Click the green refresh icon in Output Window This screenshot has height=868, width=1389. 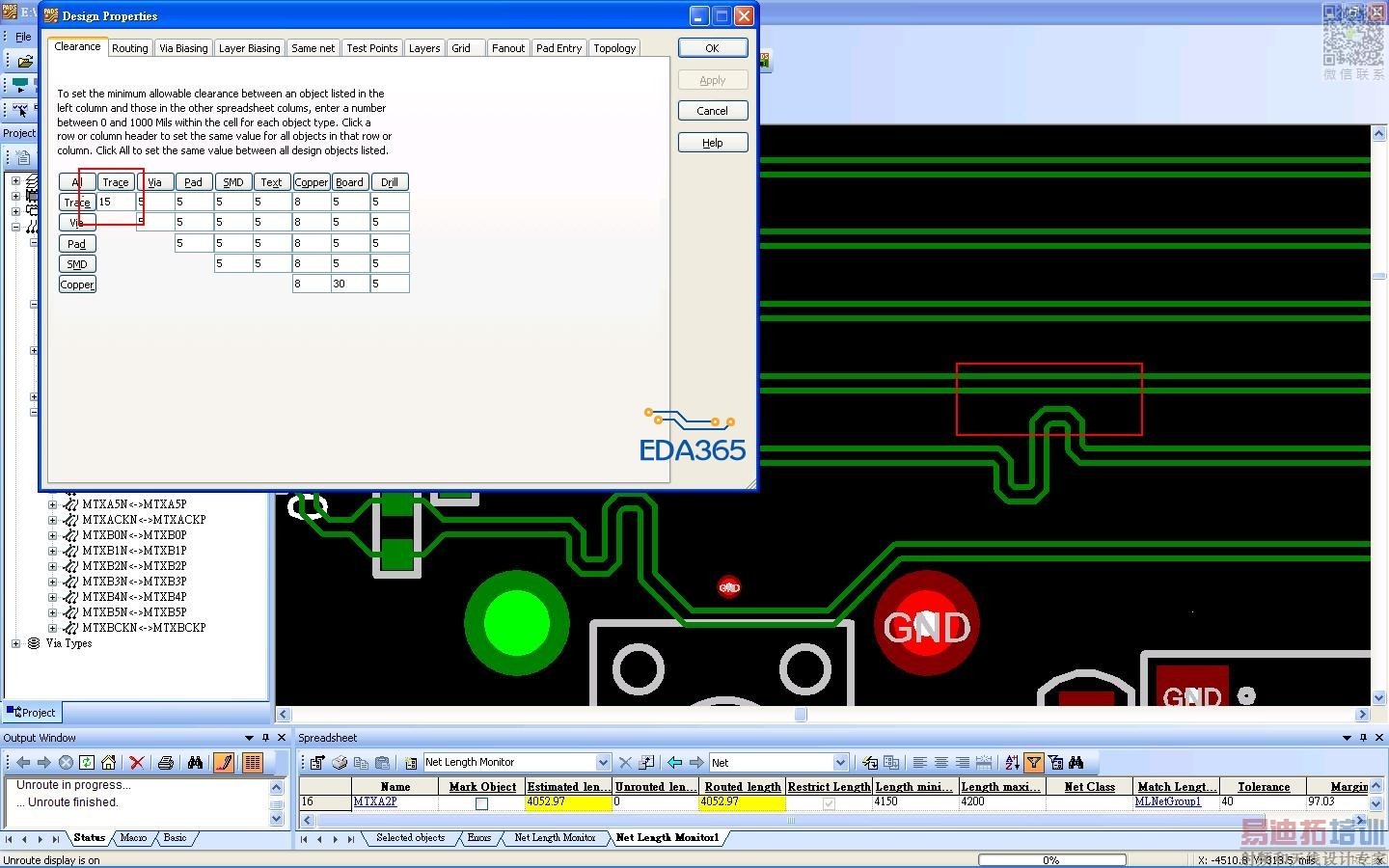point(87,763)
